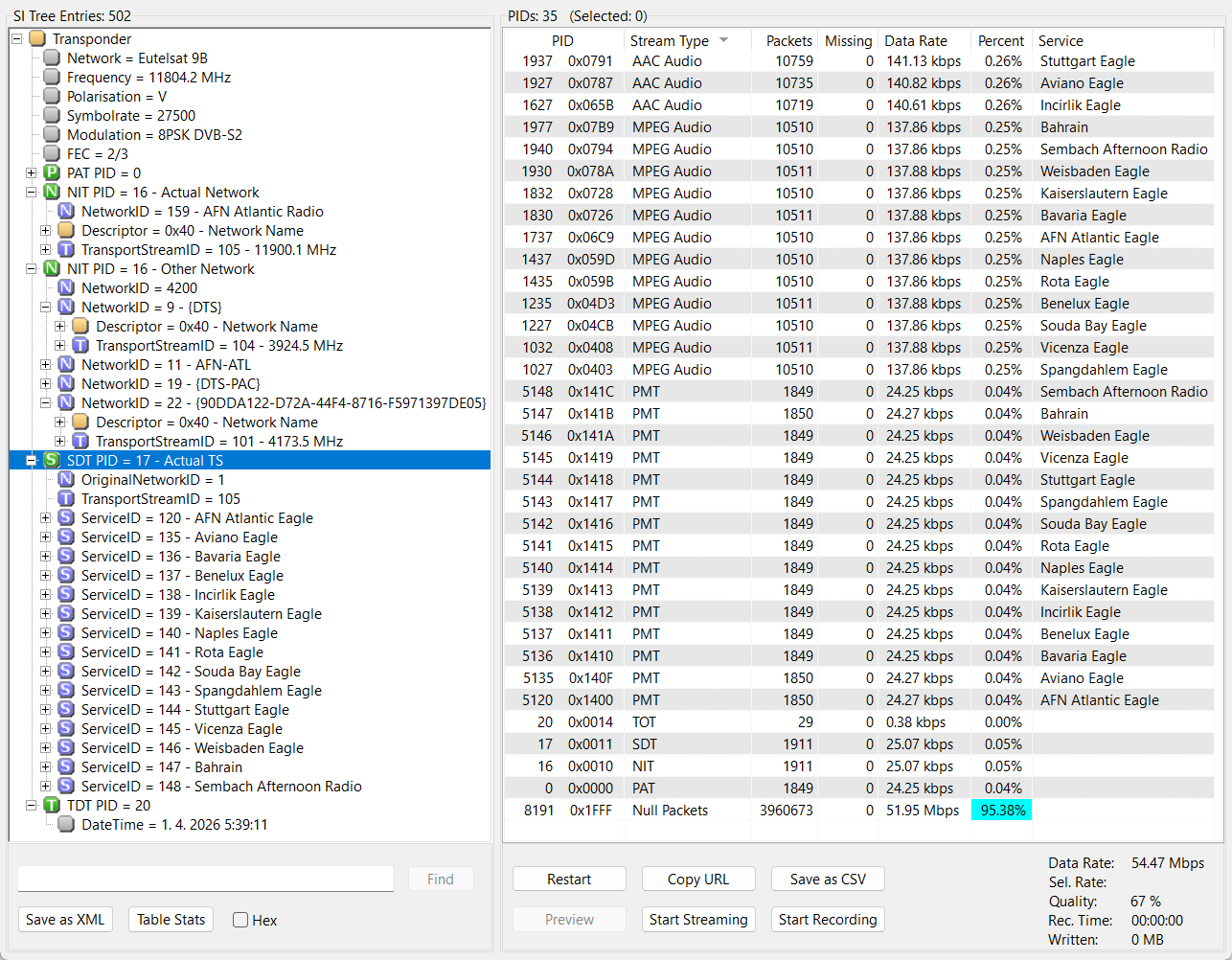Select the Modulation = 8PSK DVB-S2 tree entry
The width and height of the screenshot is (1232, 960).
point(154,135)
